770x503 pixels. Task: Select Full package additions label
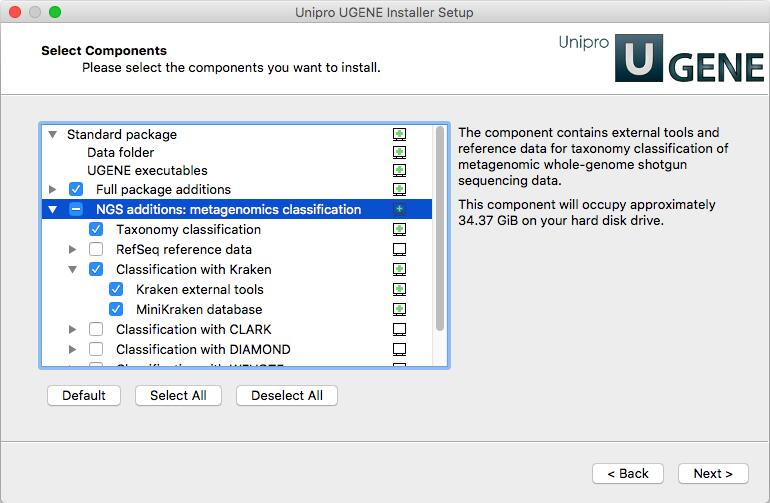pyautogui.click(x=164, y=190)
